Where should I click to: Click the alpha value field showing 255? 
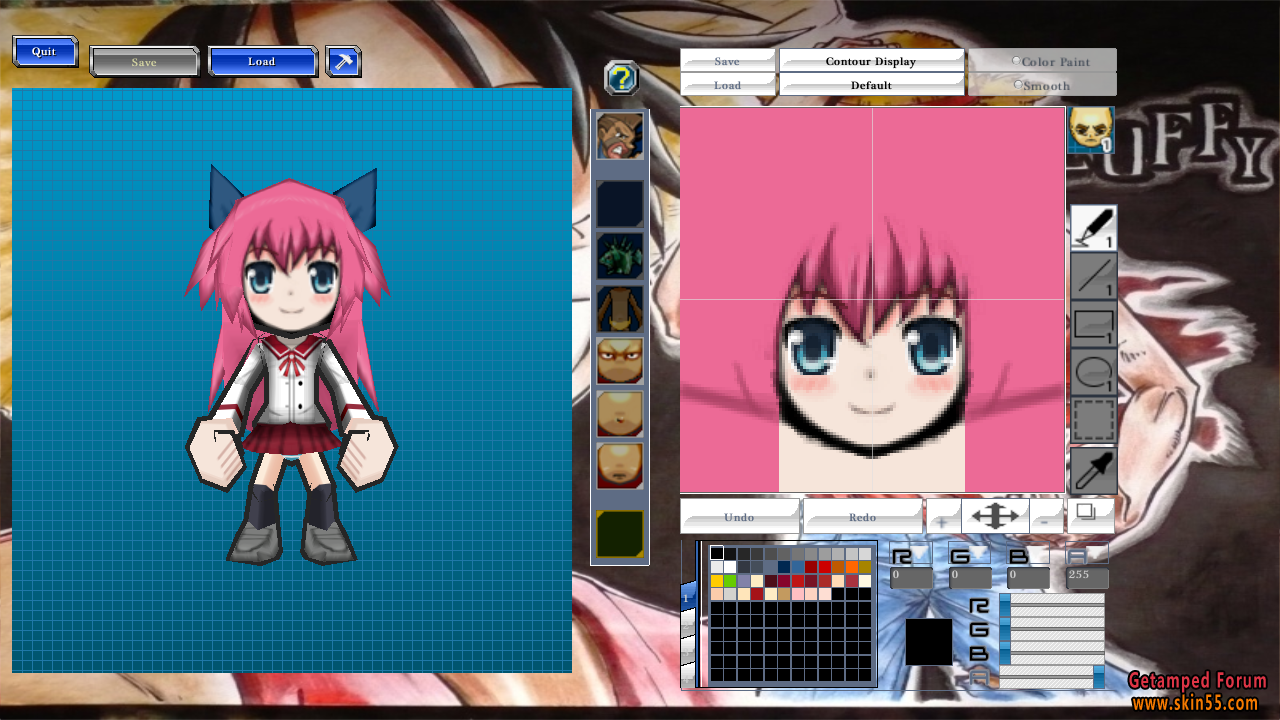1087,578
